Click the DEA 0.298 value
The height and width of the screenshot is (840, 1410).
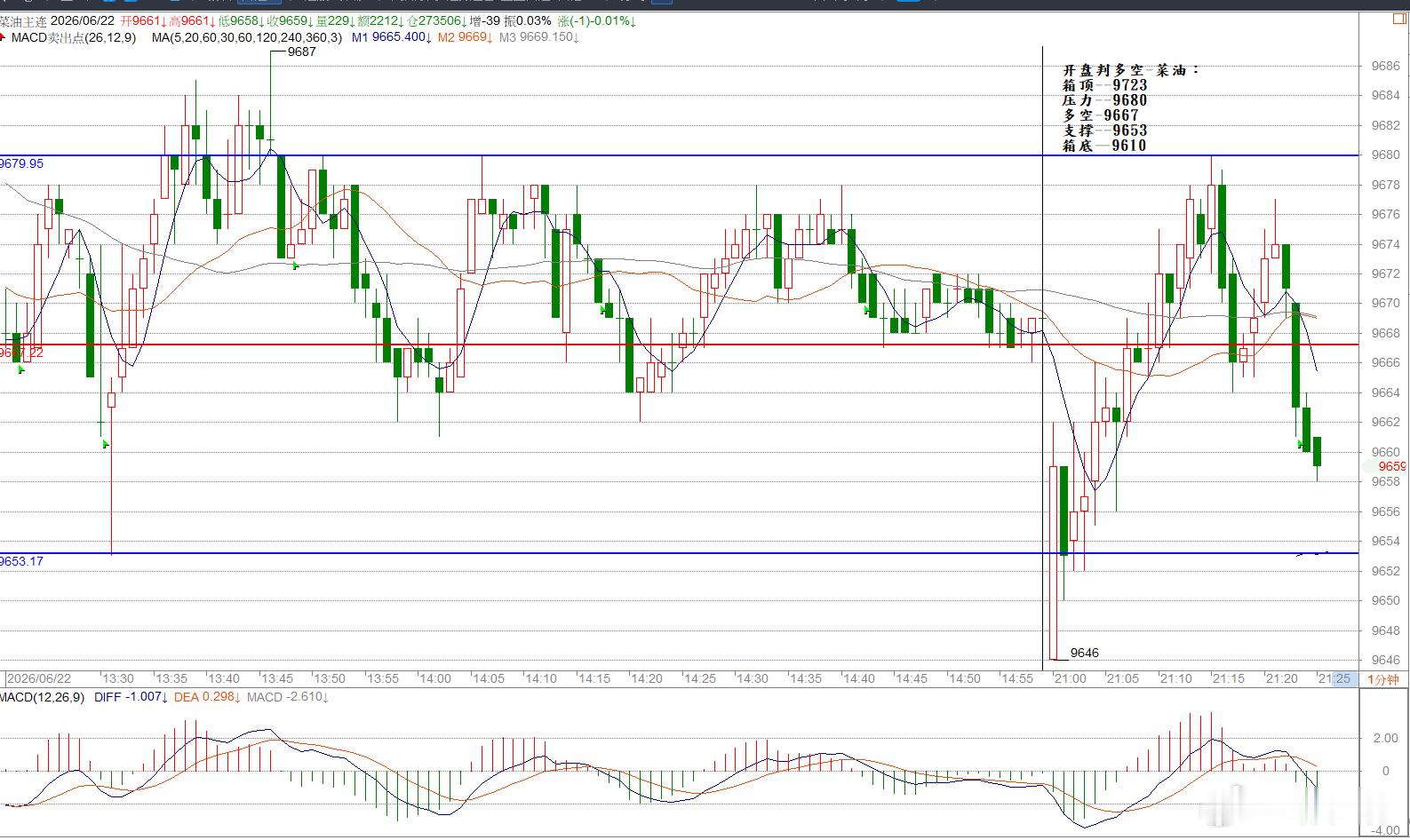(206, 697)
